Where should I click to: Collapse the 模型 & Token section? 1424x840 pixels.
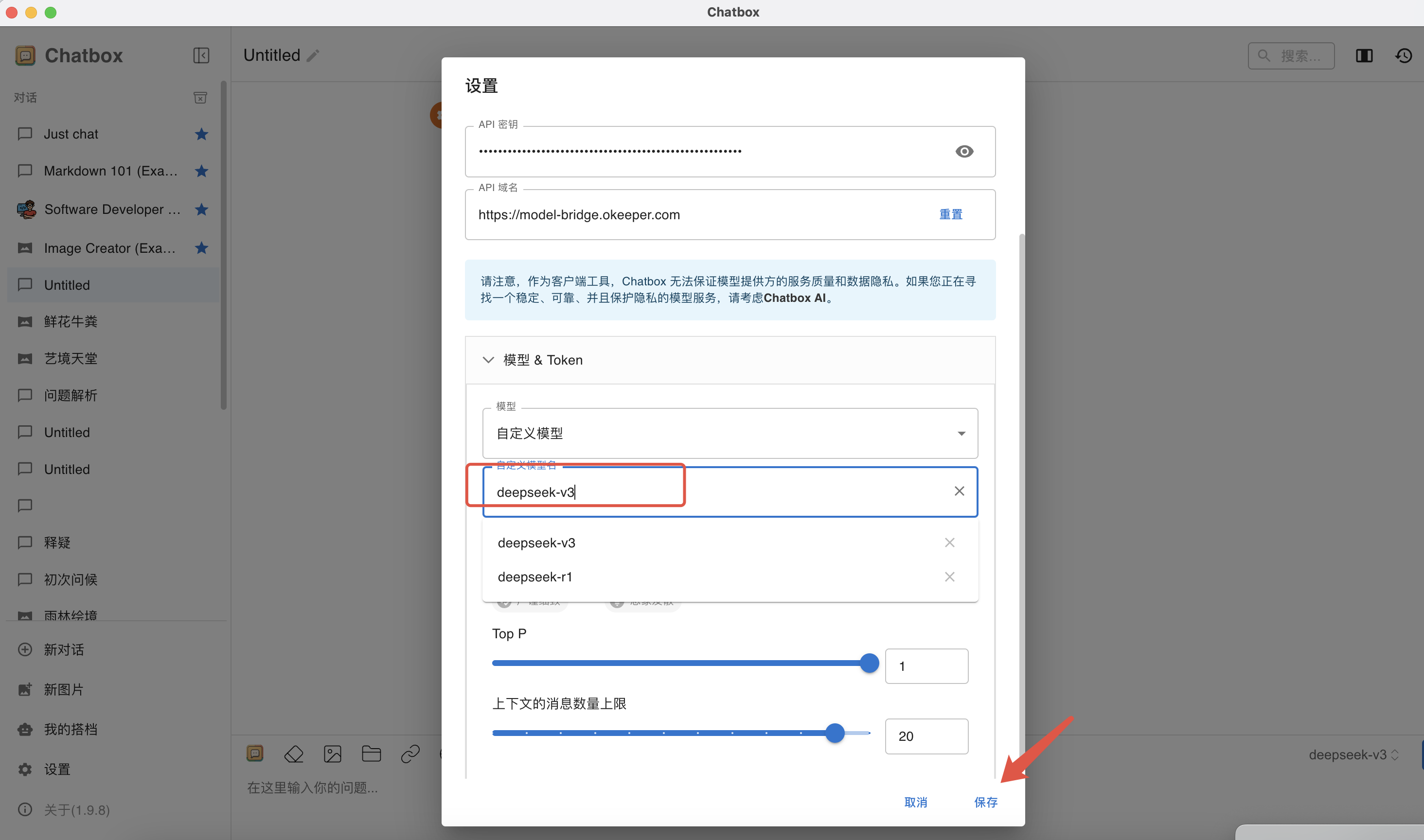(x=488, y=360)
